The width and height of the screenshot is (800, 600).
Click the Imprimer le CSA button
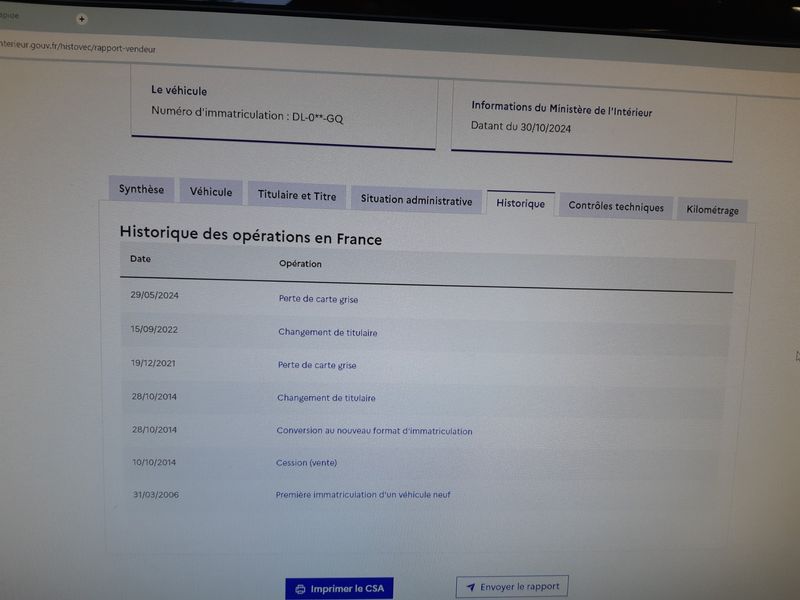point(339,588)
